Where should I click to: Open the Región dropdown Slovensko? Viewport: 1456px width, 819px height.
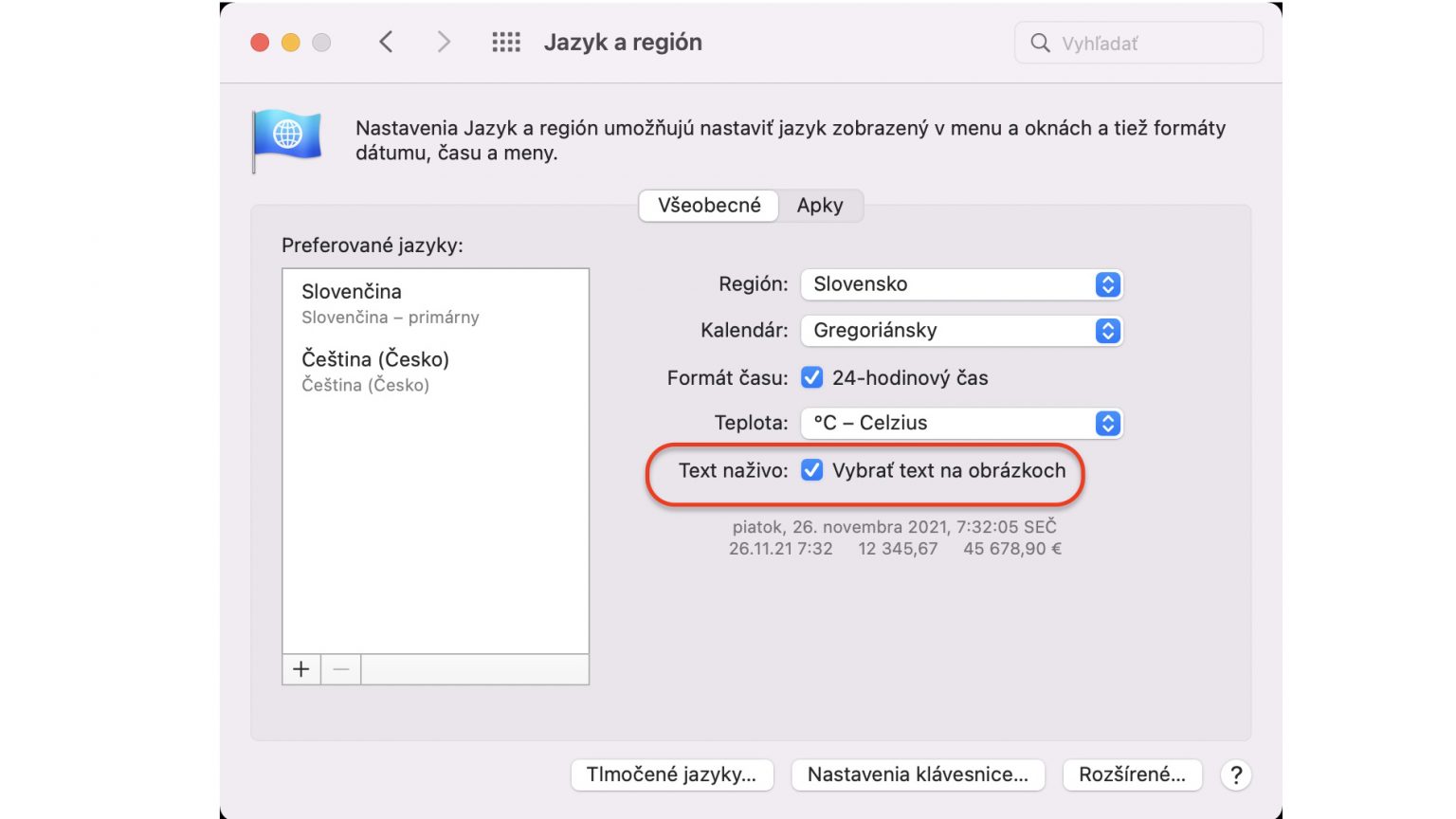pyautogui.click(x=961, y=284)
